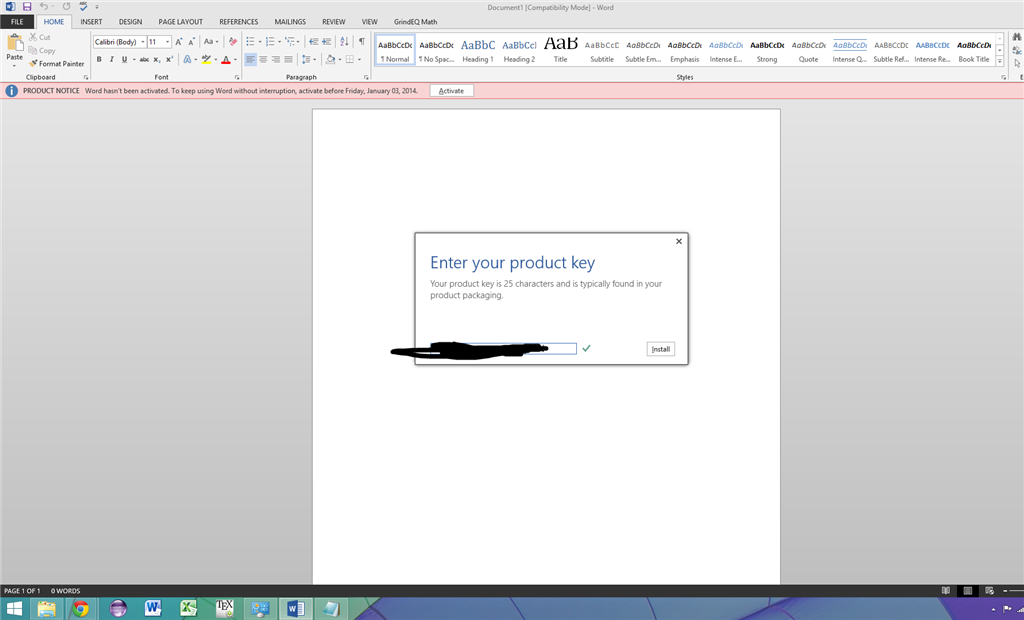The width and height of the screenshot is (1024, 620).
Task: Click the Grow Font icon
Action: pos(178,42)
